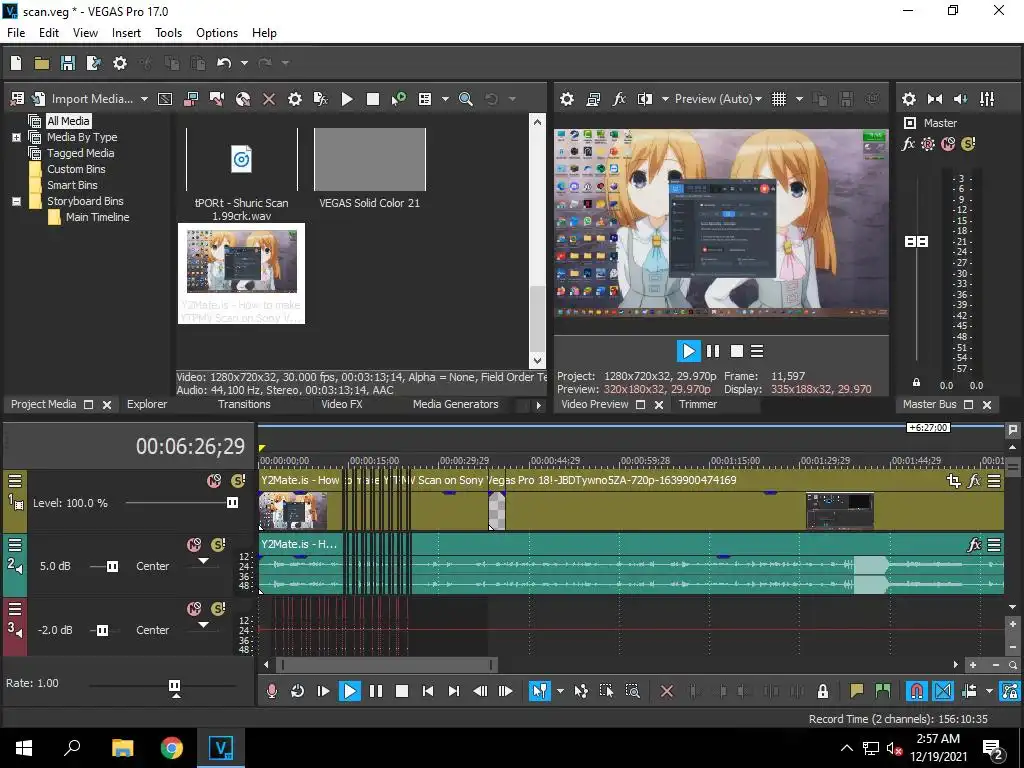Open project properties gear in main toolbar

tap(120, 63)
